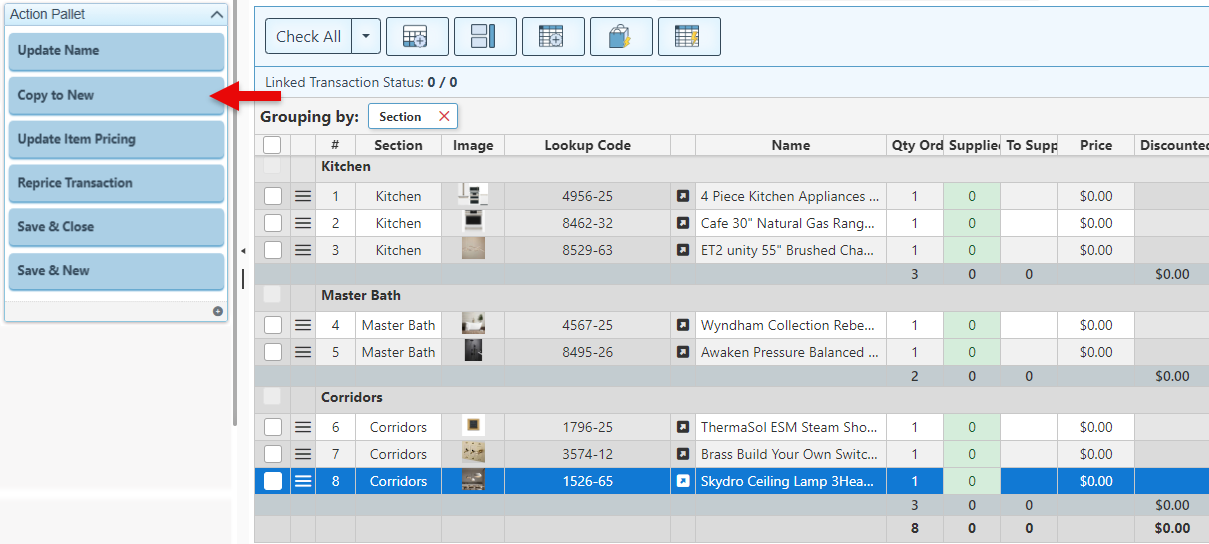Screen dimensions: 1209x544
Task: Open the thumbnail image for row 3
Action: pos(473,250)
